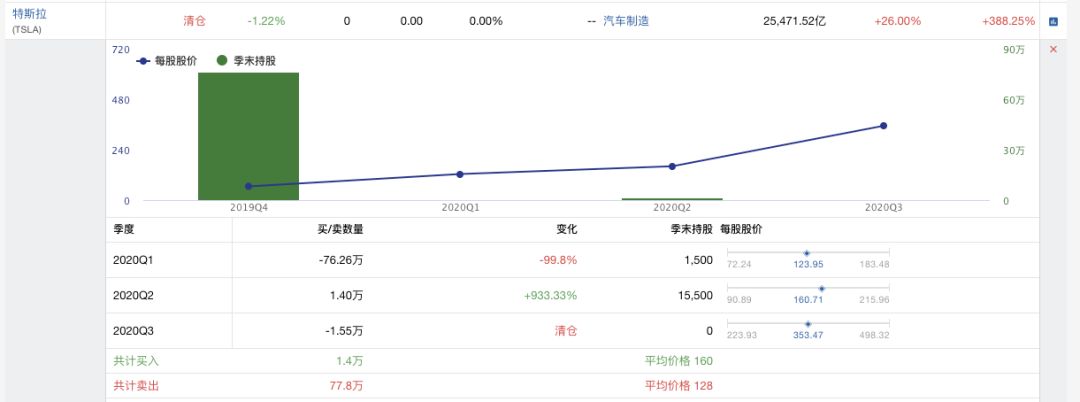This screenshot has height=402, width=1080.
Task: Click the 平均价格 160 text
Action: 678,361
